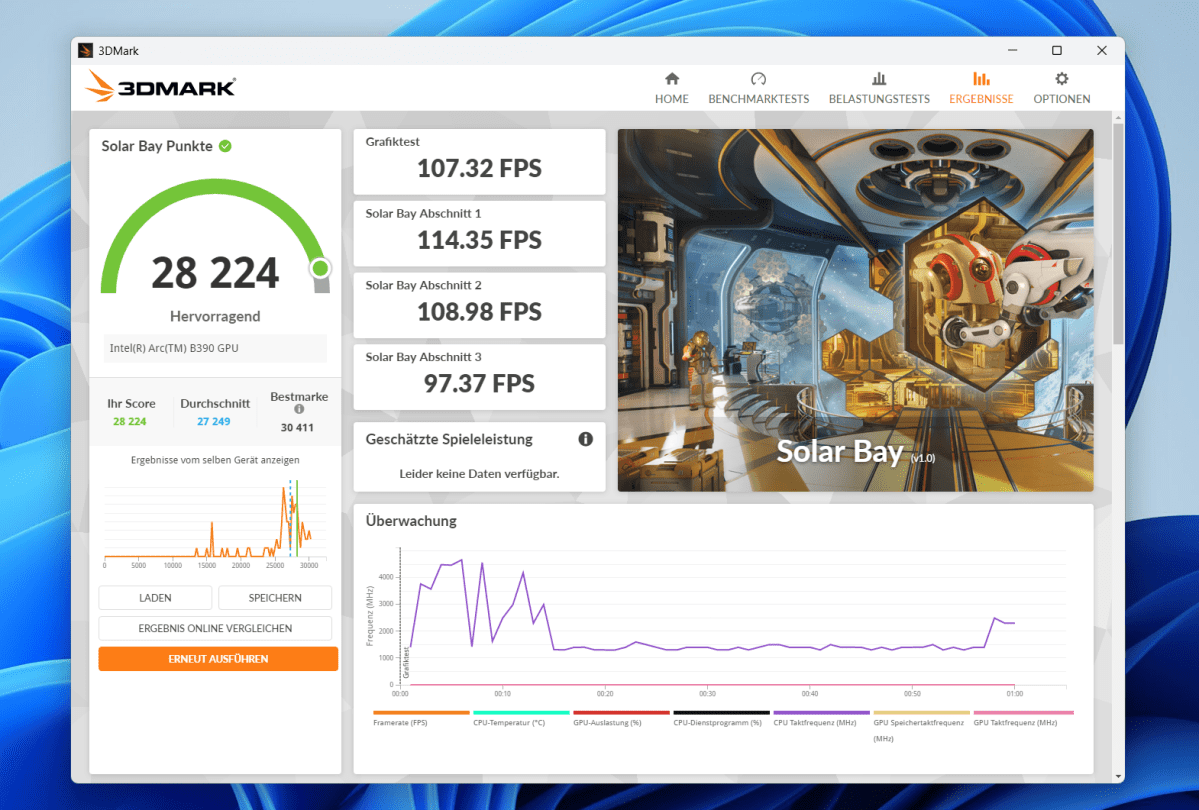This screenshot has height=810, width=1199.
Task: Click the speedometer icon above BENCHMARKTESTS
Action: point(758,78)
